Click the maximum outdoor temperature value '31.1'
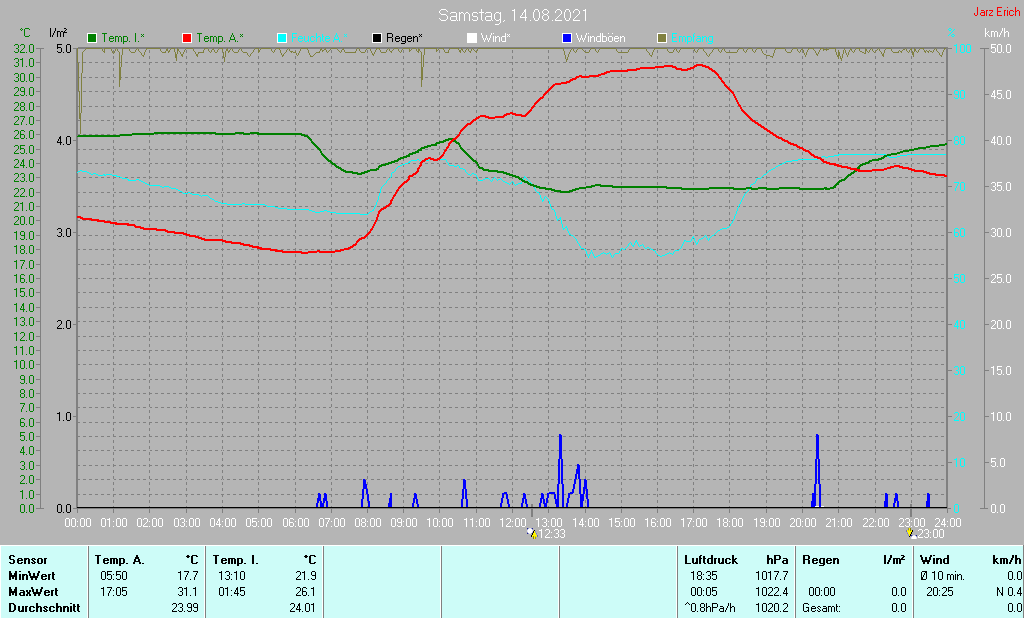 pyautogui.click(x=187, y=592)
